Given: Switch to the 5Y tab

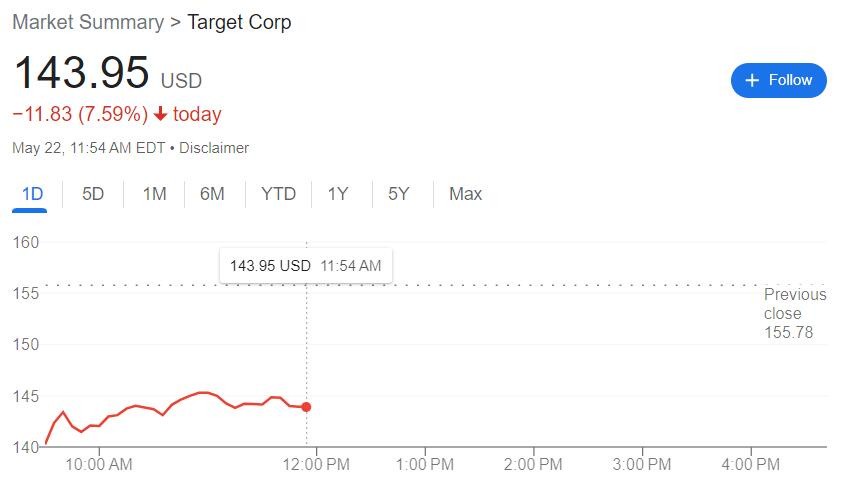Looking at the screenshot, I should click(399, 194).
